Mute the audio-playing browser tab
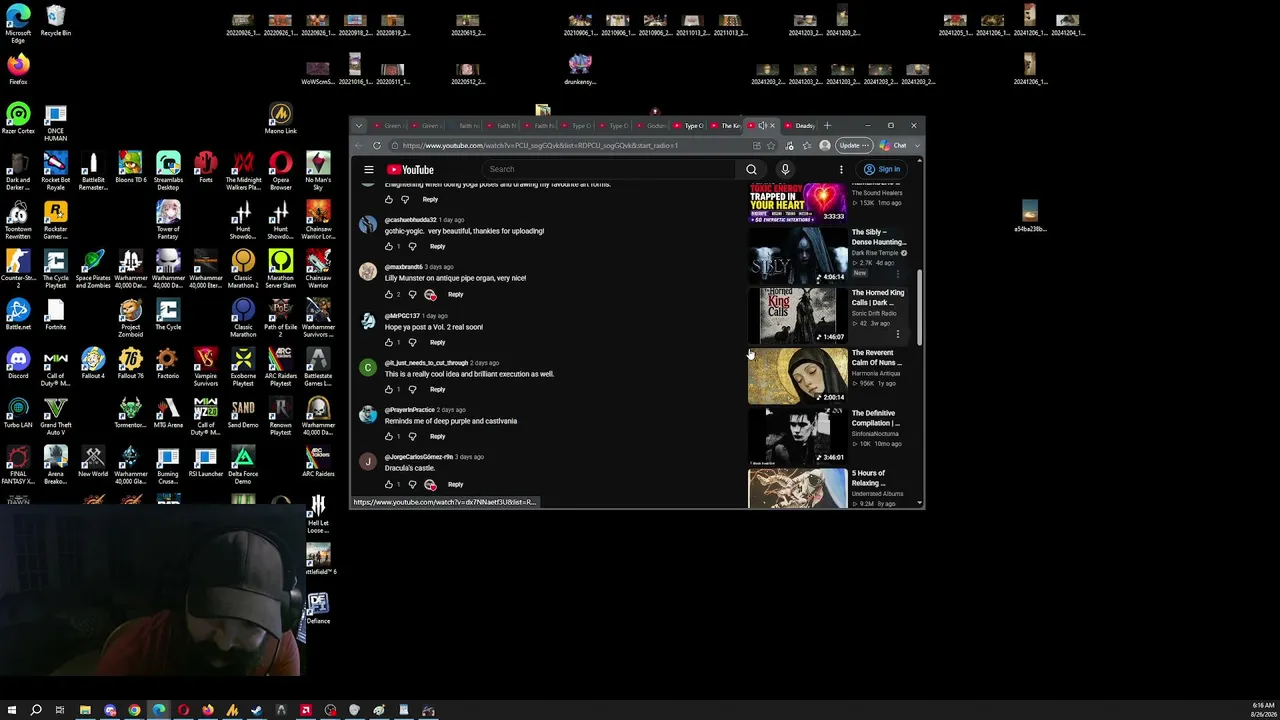The image size is (1280, 720). tap(762, 126)
